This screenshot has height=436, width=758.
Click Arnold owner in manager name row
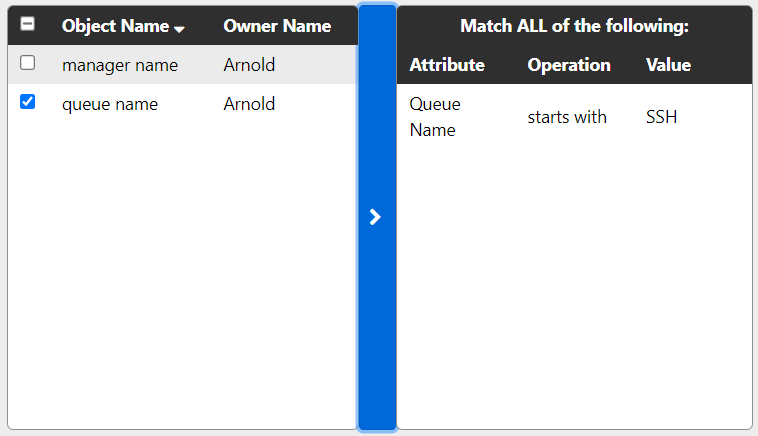pyautogui.click(x=249, y=65)
